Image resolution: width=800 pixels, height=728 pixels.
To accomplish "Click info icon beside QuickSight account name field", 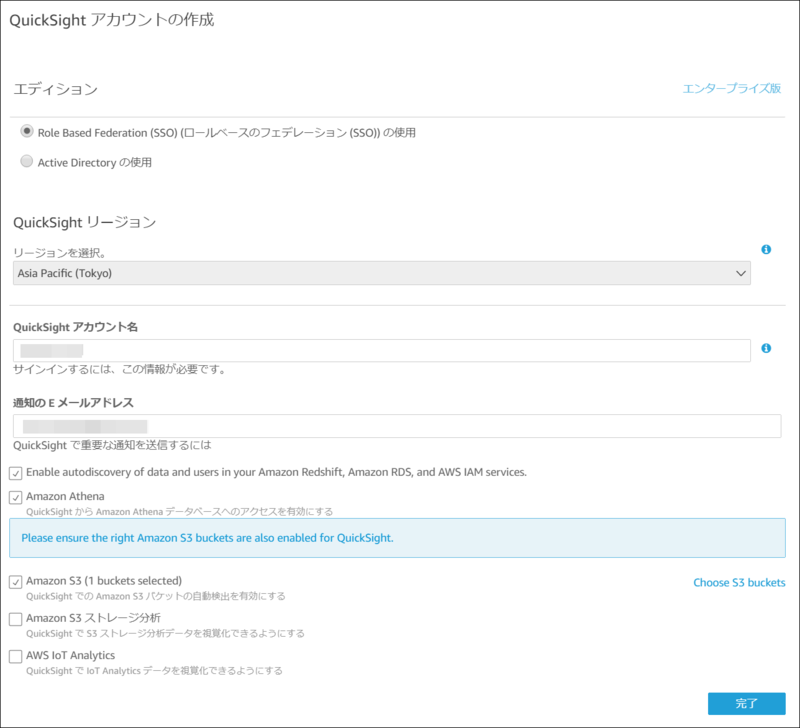I will pyautogui.click(x=766, y=348).
